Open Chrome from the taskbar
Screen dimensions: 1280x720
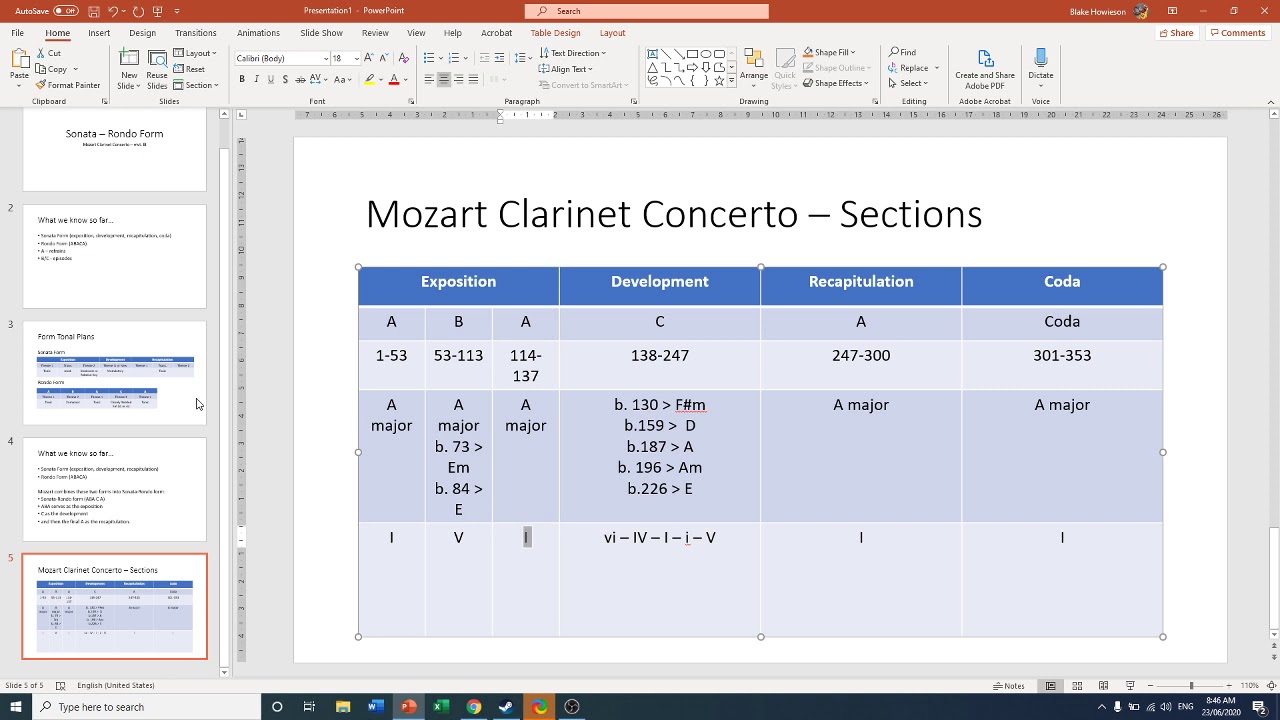(x=473, y=707)
